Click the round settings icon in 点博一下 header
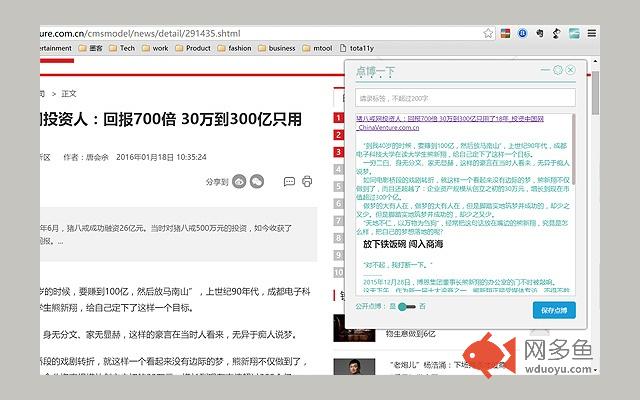This screenshot has width=640, height=400. 558,70
